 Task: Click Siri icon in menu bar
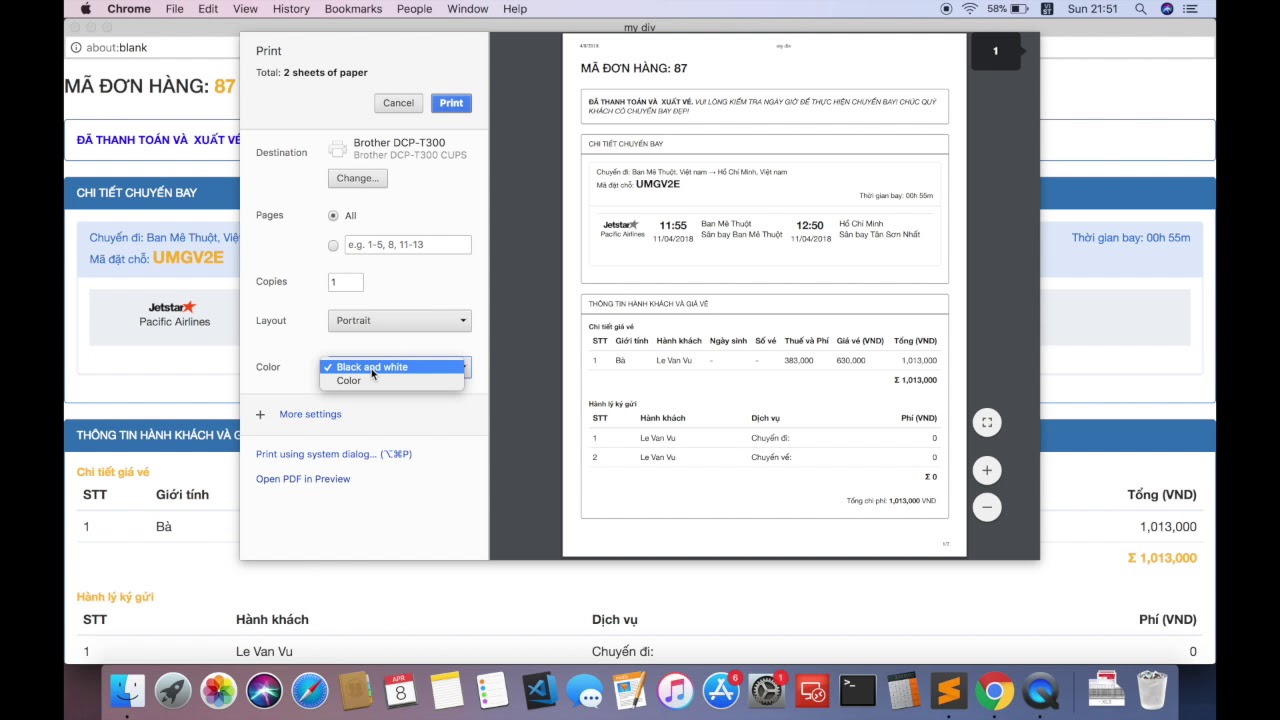click(1166, 9)
